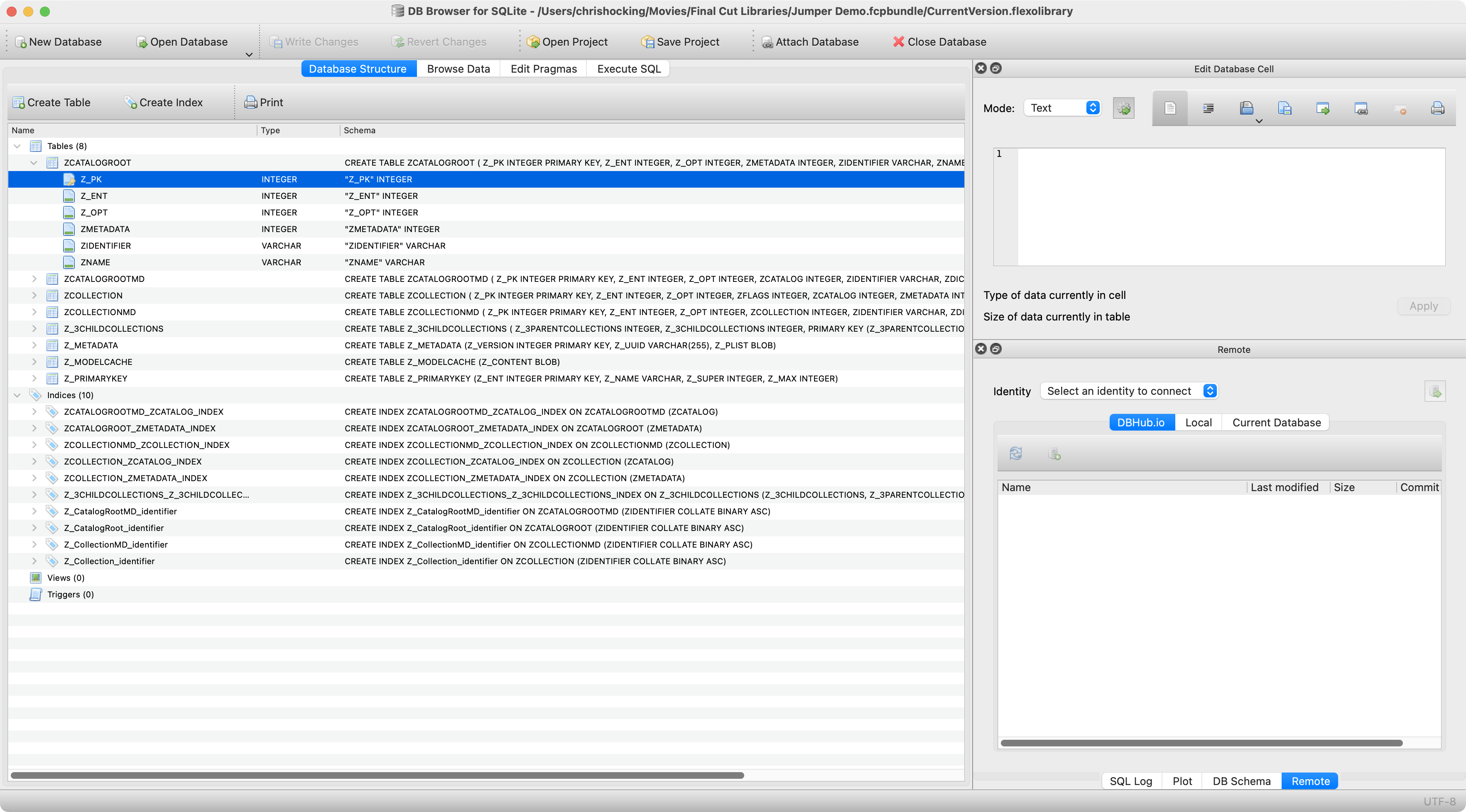Toggle the gear auto-switch mode button
Screen dimensions: 1466x812
pyautogui.click(x=1123, y=108)
